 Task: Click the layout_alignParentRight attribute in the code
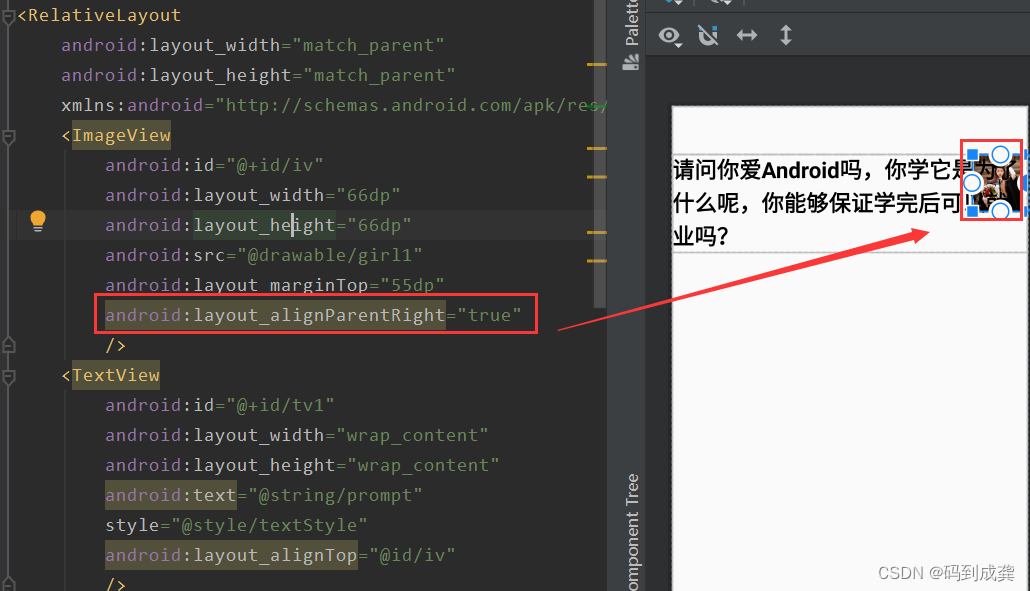[x=275, y=314]
